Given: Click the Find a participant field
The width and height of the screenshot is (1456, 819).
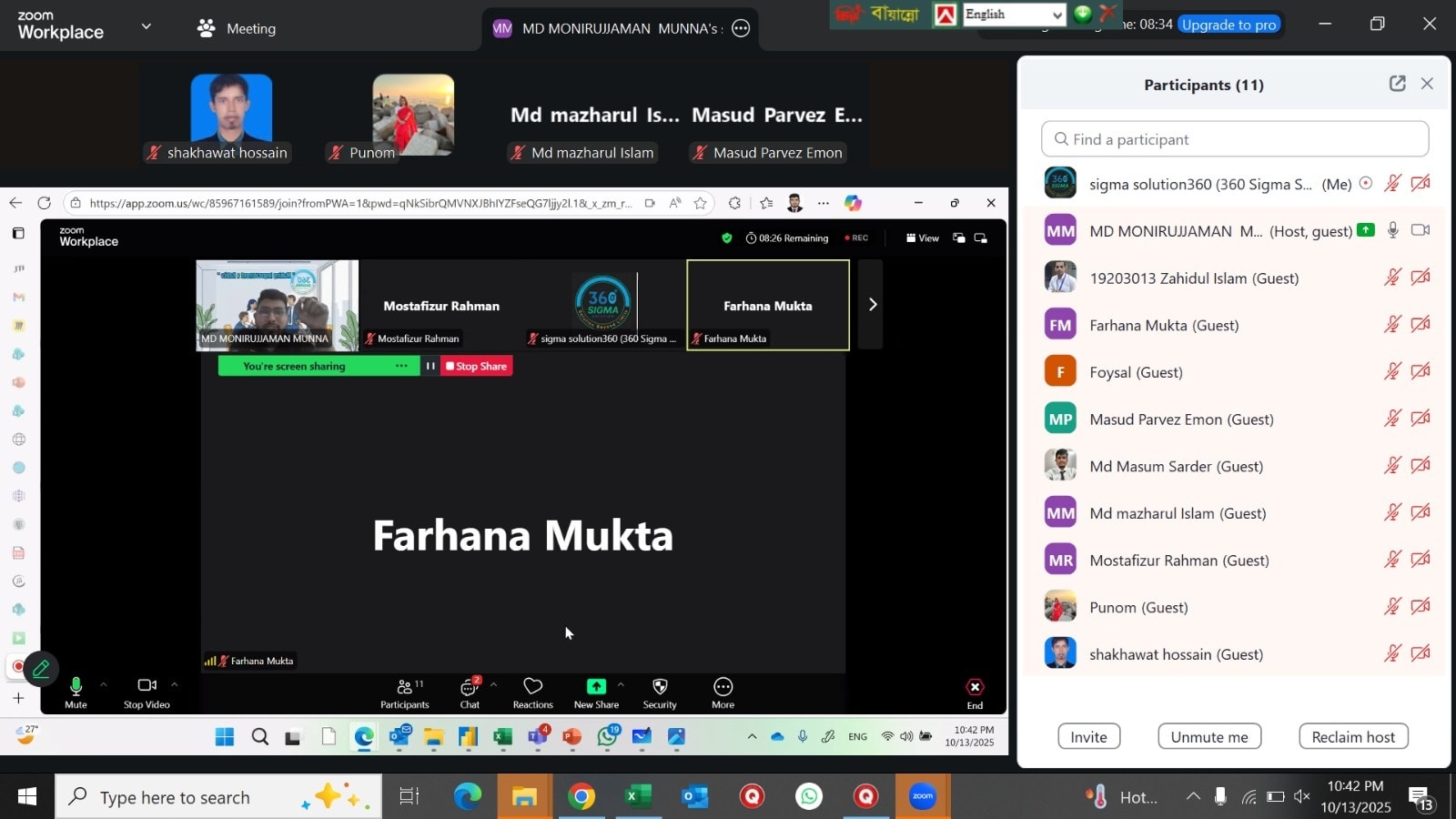Looking at the screenshot, I should click(x=1234, y=139).
